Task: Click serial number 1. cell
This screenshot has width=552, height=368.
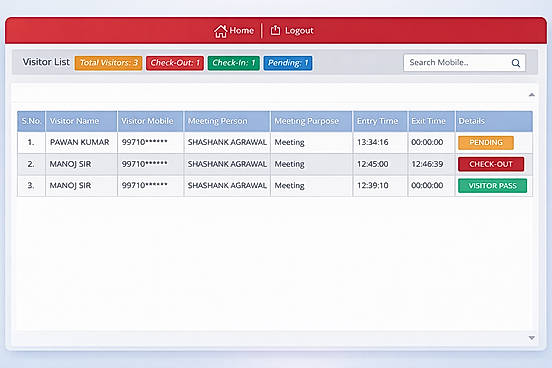Action: [x=31, y=142]
